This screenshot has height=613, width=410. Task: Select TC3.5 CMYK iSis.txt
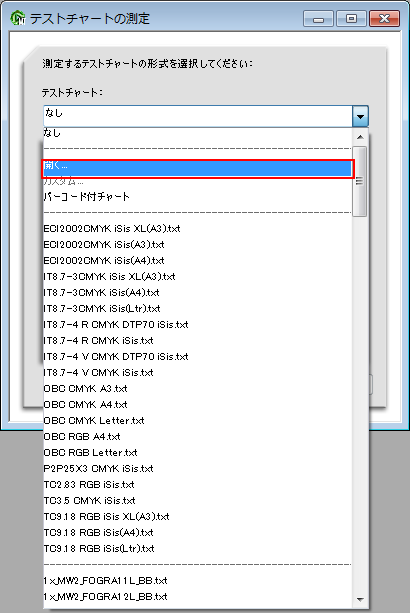[197, 501]
